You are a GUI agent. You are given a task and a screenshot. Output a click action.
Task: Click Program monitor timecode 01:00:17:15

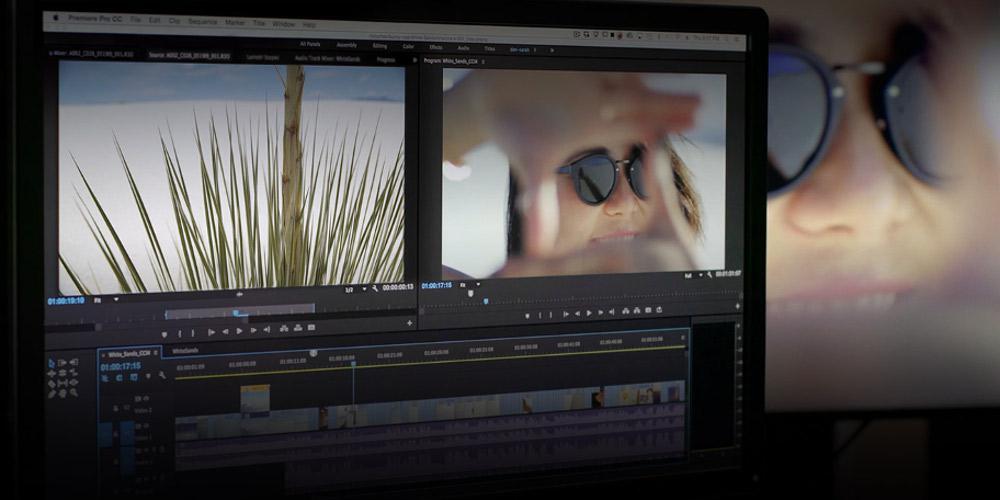(x=439, y=285)
